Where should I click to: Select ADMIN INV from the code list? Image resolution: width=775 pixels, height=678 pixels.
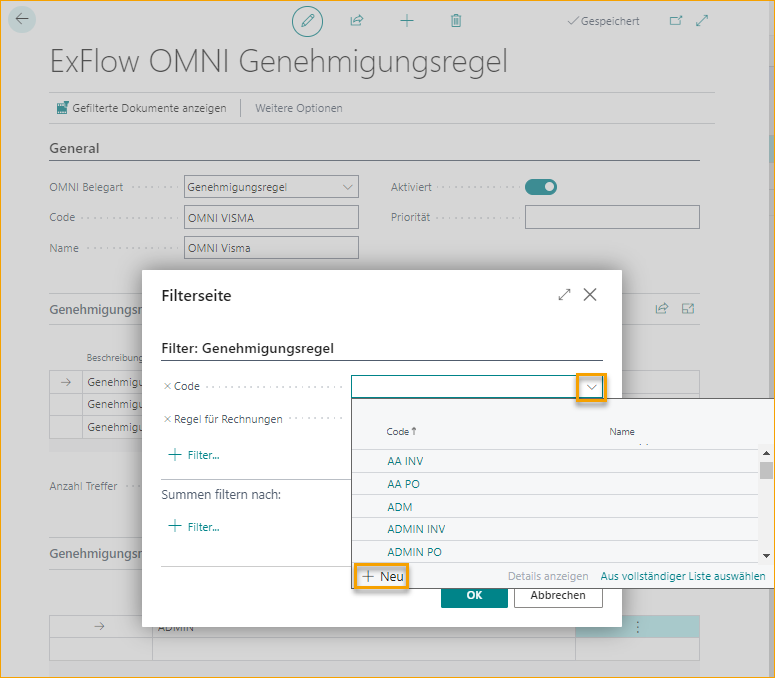pyautogui.click(x=416, y=529)
